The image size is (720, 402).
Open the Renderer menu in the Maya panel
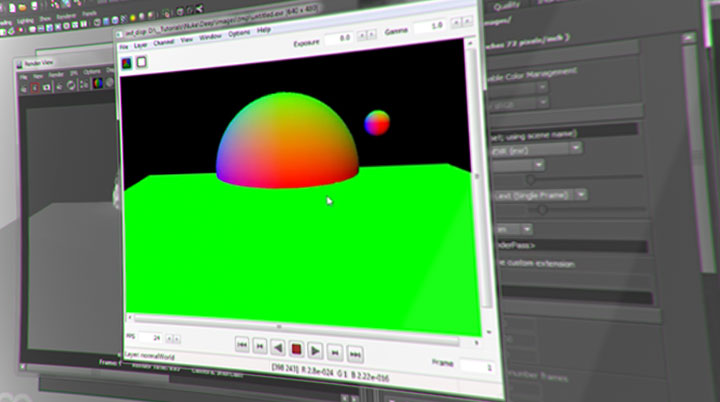[x=66, y=17]
